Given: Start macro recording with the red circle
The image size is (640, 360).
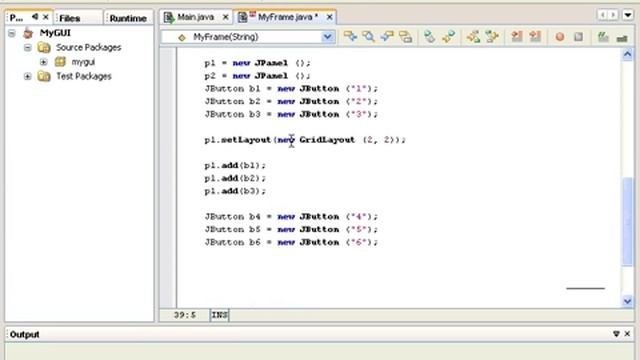Looking at the screenshot, I should point(560,37).
